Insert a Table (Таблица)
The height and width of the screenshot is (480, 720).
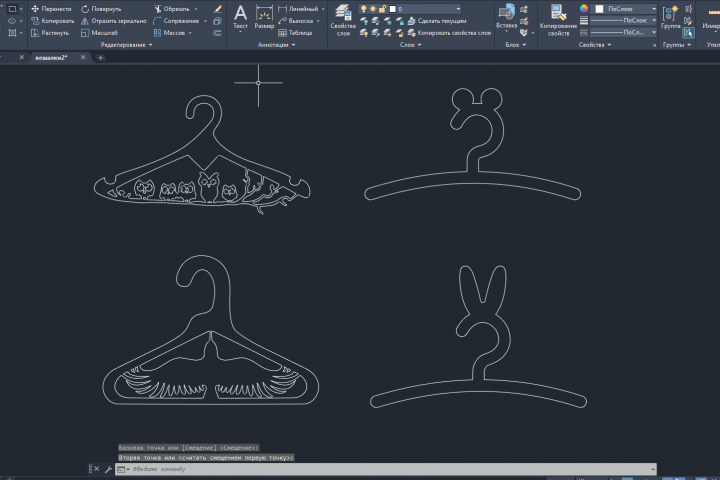[295, 33]
